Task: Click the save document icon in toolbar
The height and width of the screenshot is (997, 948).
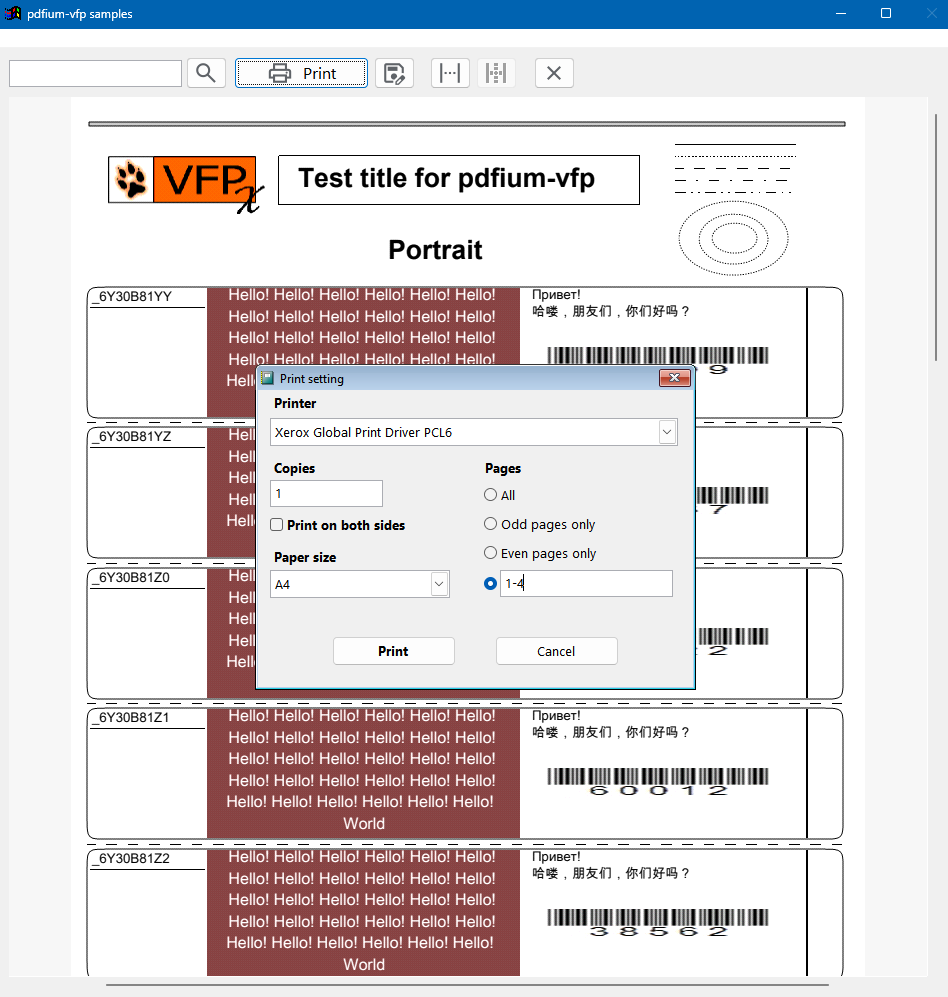Action: tap(394, 73)
